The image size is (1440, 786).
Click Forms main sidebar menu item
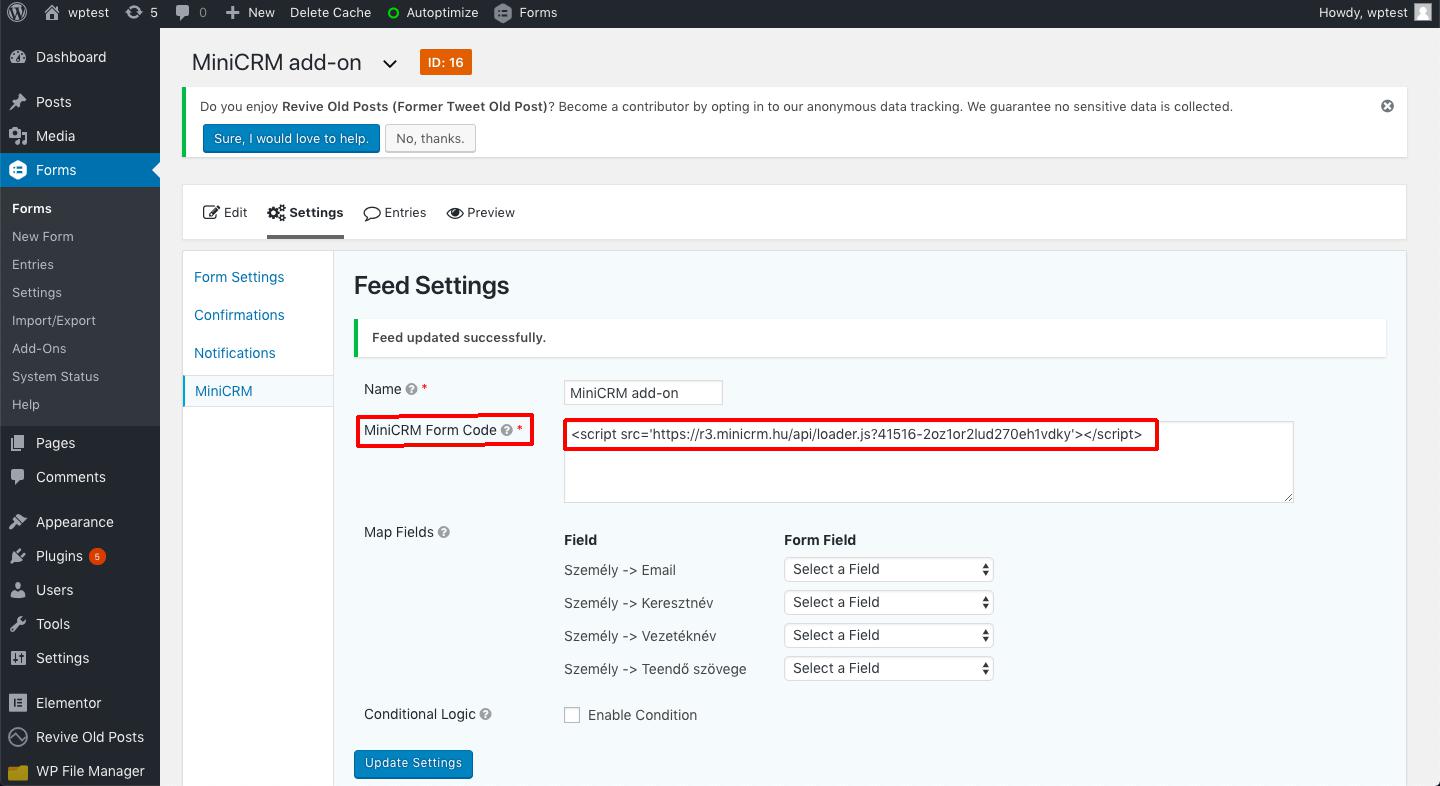(x=80, y=170)
